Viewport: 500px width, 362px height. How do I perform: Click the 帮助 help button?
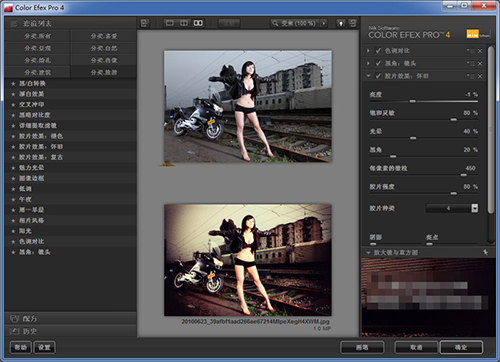pyautogui.click(x=21, y=347)
